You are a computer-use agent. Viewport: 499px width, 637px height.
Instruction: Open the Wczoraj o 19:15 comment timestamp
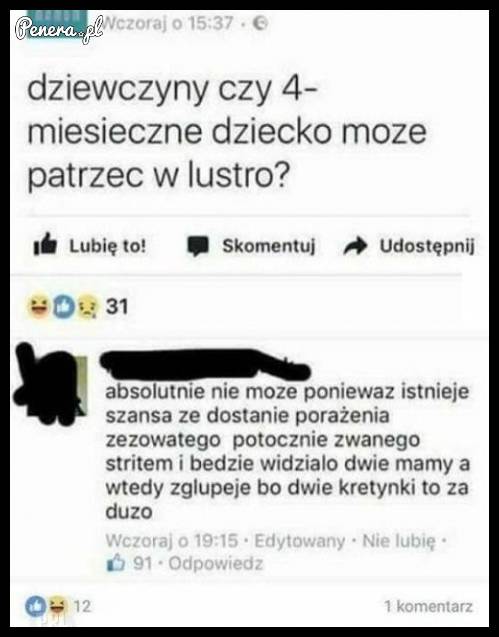pos(171,541)
